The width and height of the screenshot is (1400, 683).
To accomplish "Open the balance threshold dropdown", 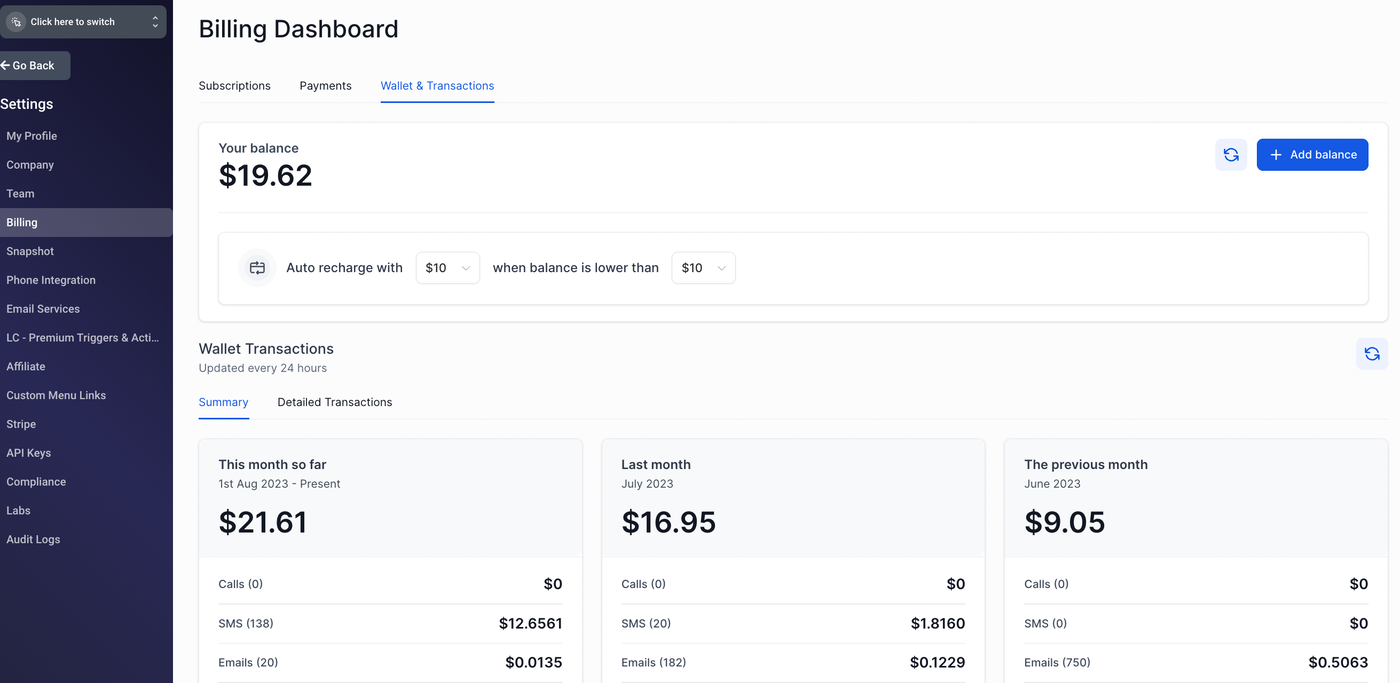I will coord(703,268).
